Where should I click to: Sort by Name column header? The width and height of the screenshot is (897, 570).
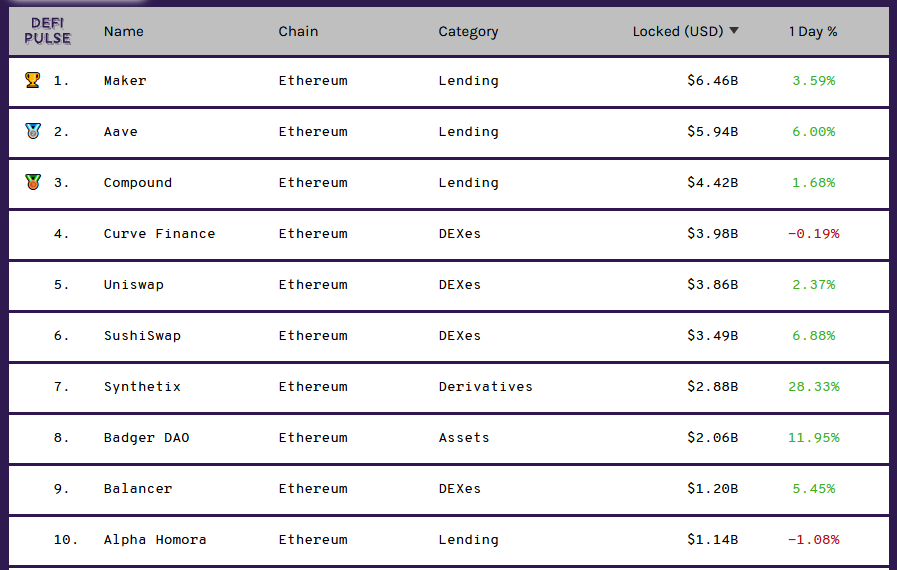pyautogui.click(x=124, y=31)
